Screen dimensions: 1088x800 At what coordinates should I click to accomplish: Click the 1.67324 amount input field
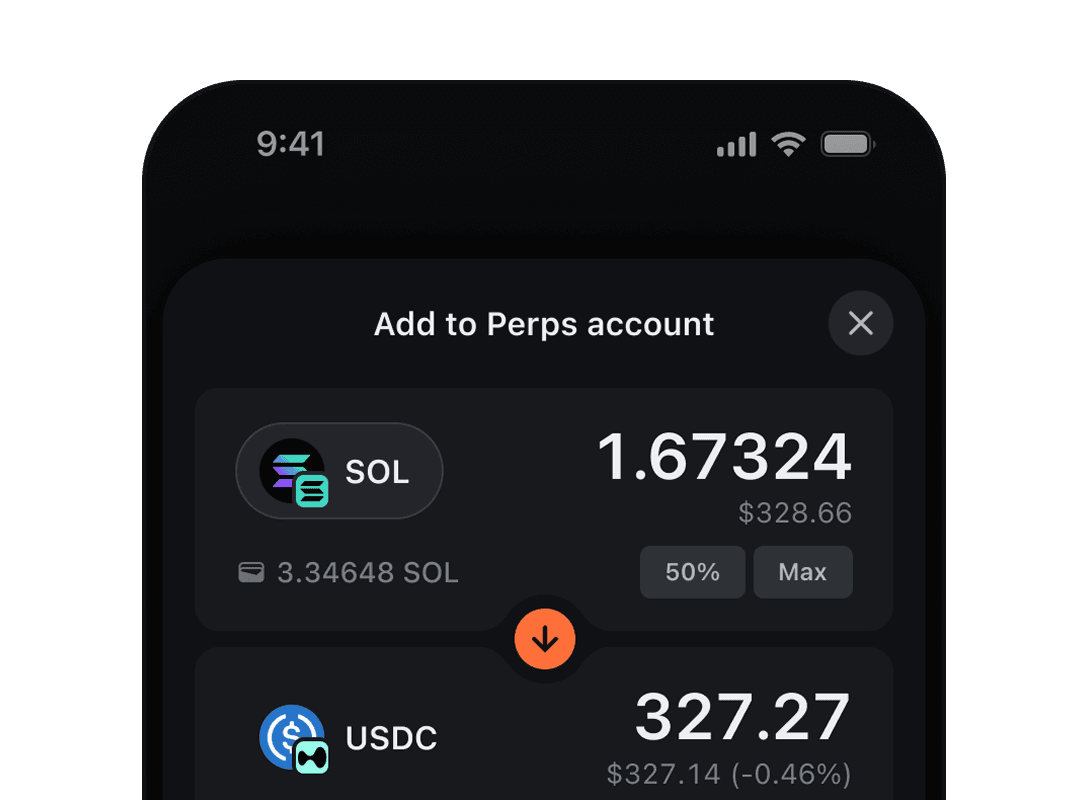(x=725, y=456)
